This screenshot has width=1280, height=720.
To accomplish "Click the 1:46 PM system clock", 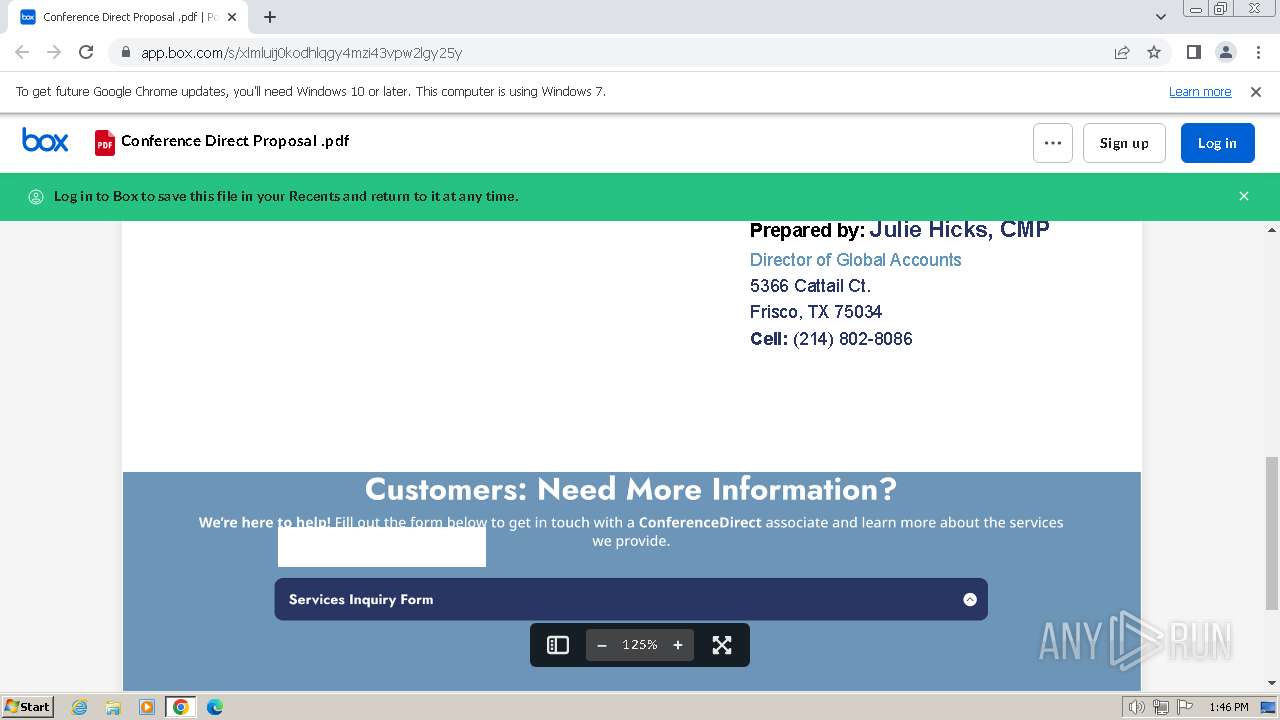I will [x=1229, y=707].
